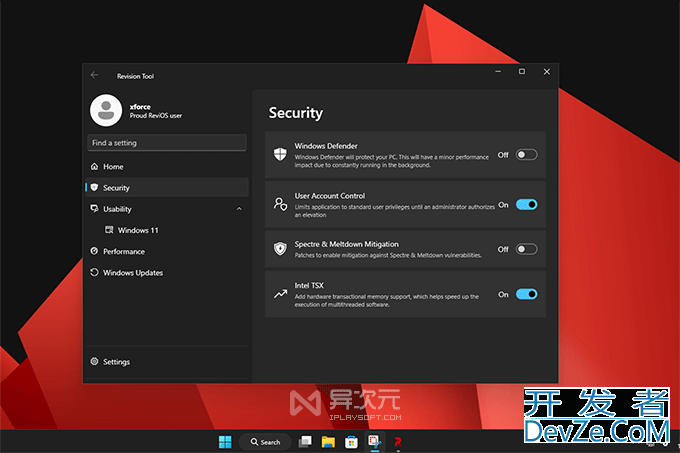Open Windows Updates page
Screen dimensions: 680x453
coord(167,273)
